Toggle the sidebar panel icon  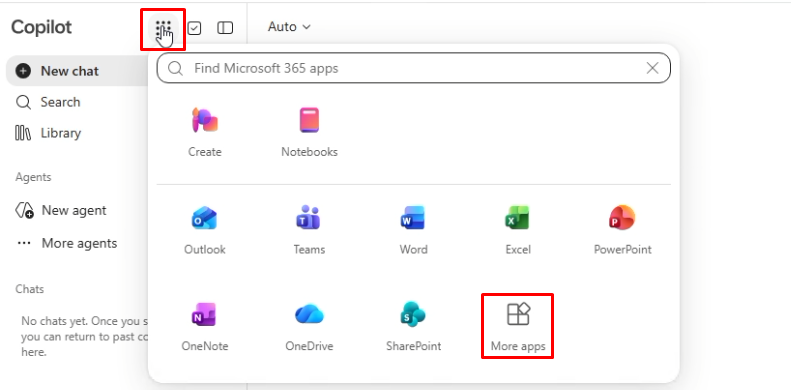pos(225,28)
